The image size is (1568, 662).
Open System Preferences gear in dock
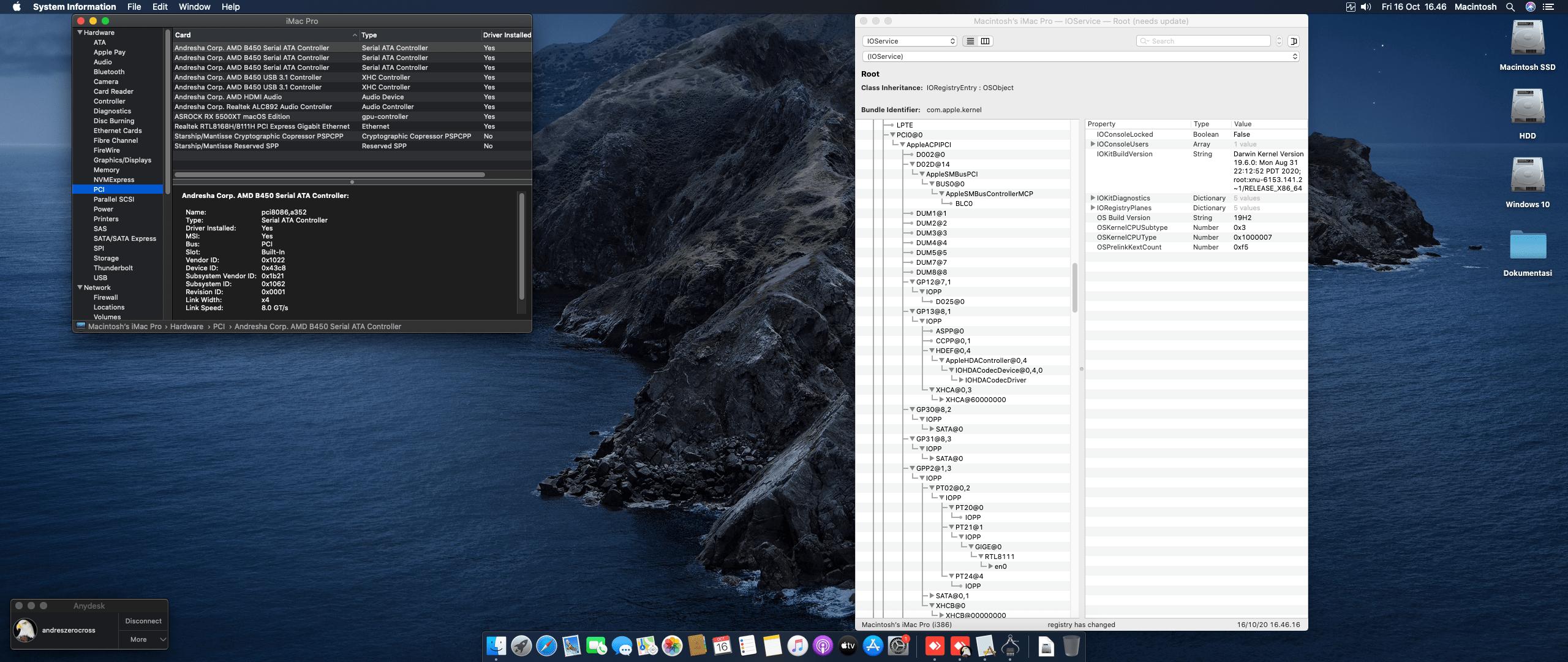898,646
